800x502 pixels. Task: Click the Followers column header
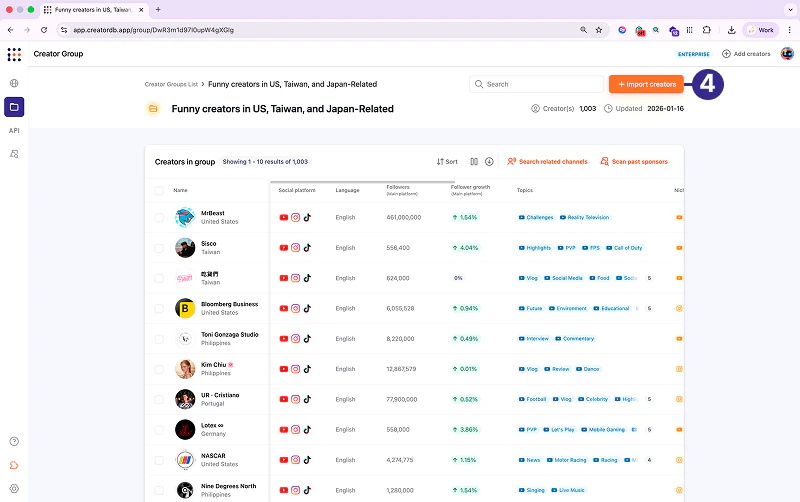[402, 190]
